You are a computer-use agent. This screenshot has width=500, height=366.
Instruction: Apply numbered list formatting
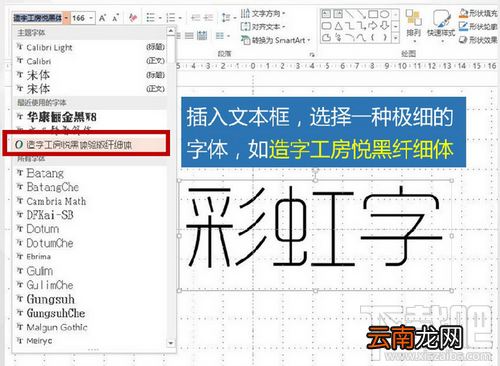[x=171, y=17]
